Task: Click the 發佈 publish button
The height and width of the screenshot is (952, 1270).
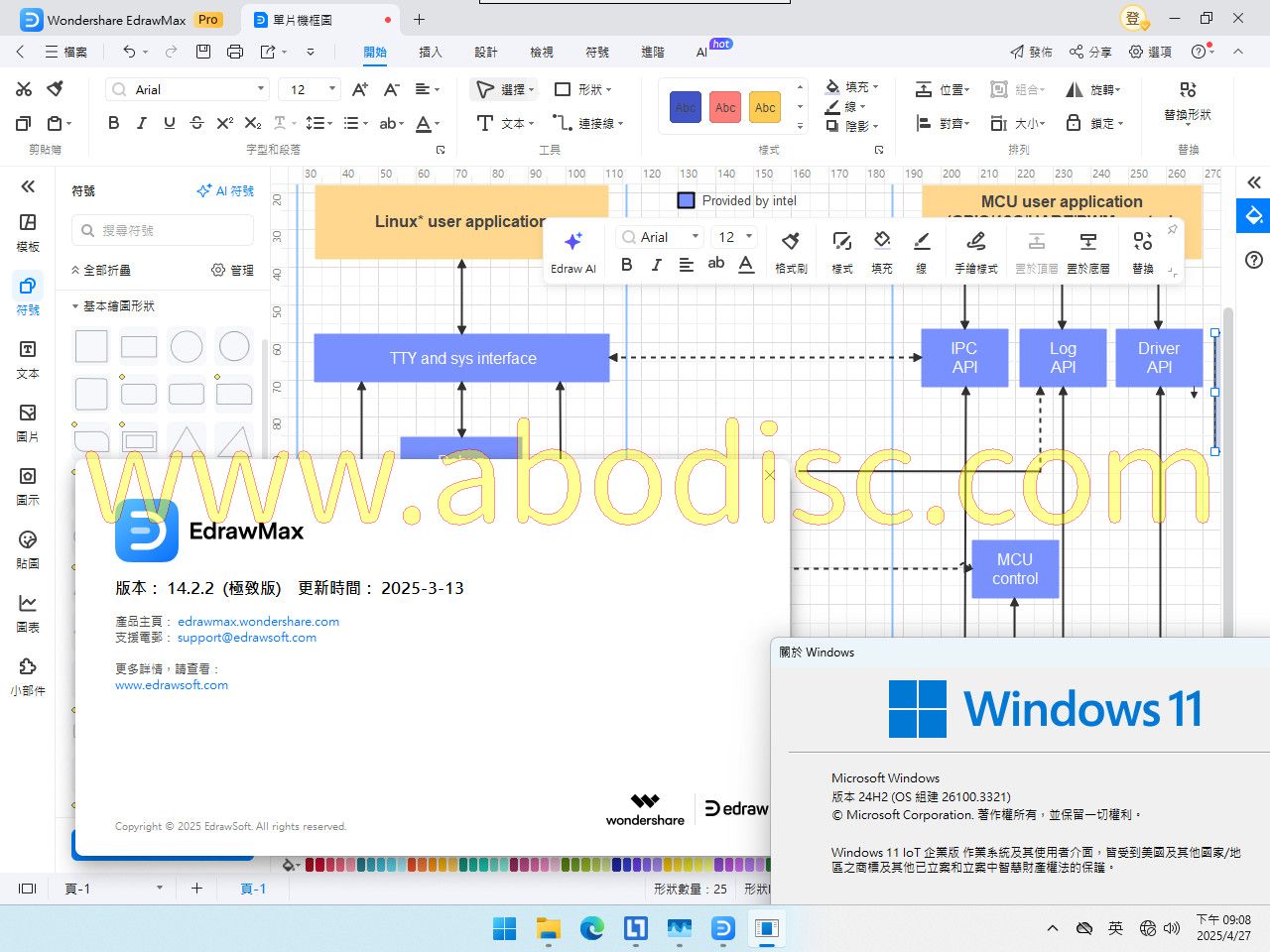Action: click(1032, 52)
